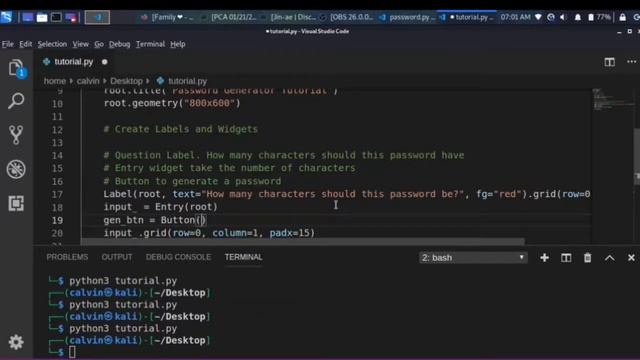Click the notification bell in the system tray

[578, 17]
